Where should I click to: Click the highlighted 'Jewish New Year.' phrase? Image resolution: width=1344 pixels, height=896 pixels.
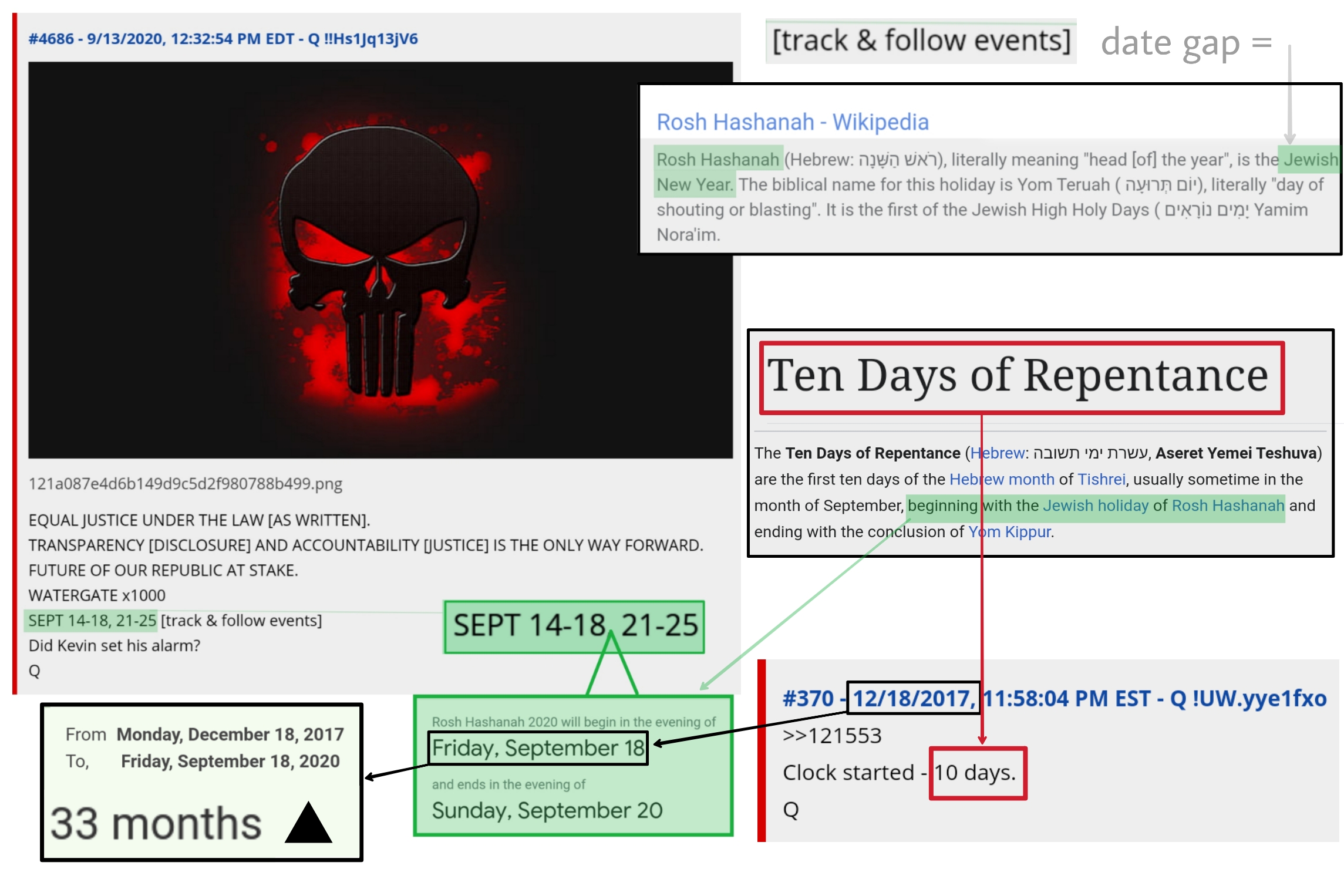pos(1311,159)
